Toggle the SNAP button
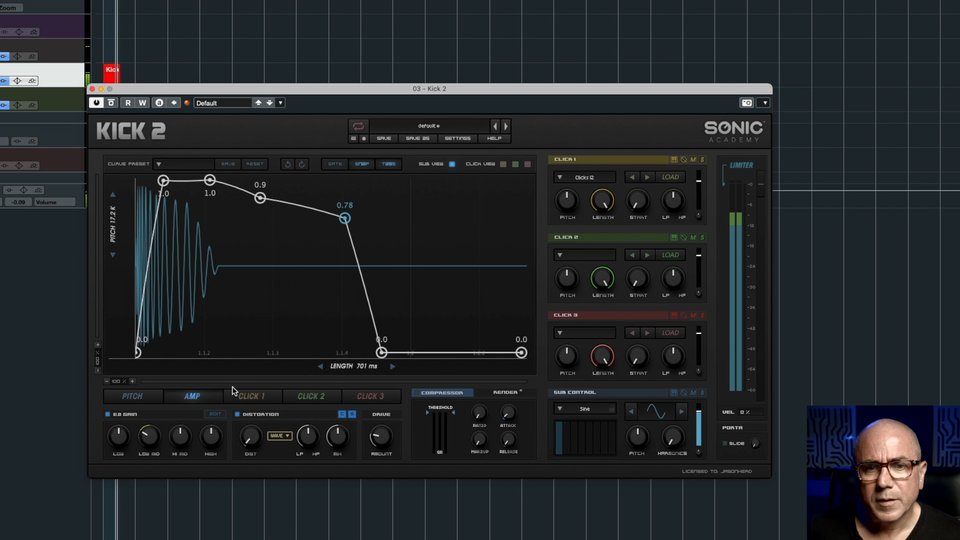 362,164
